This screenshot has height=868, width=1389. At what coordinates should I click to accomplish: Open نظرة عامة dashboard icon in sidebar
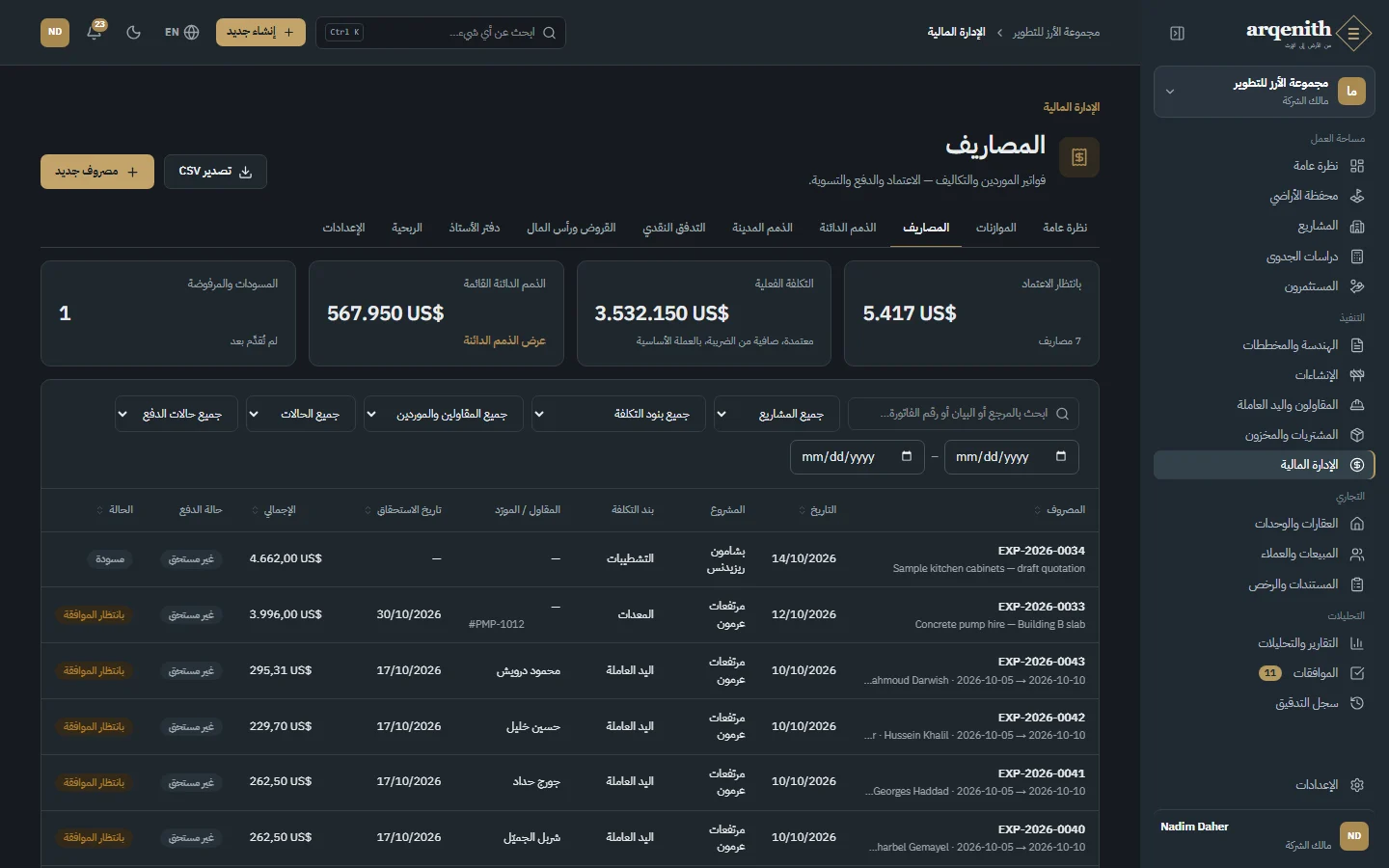1357,166
